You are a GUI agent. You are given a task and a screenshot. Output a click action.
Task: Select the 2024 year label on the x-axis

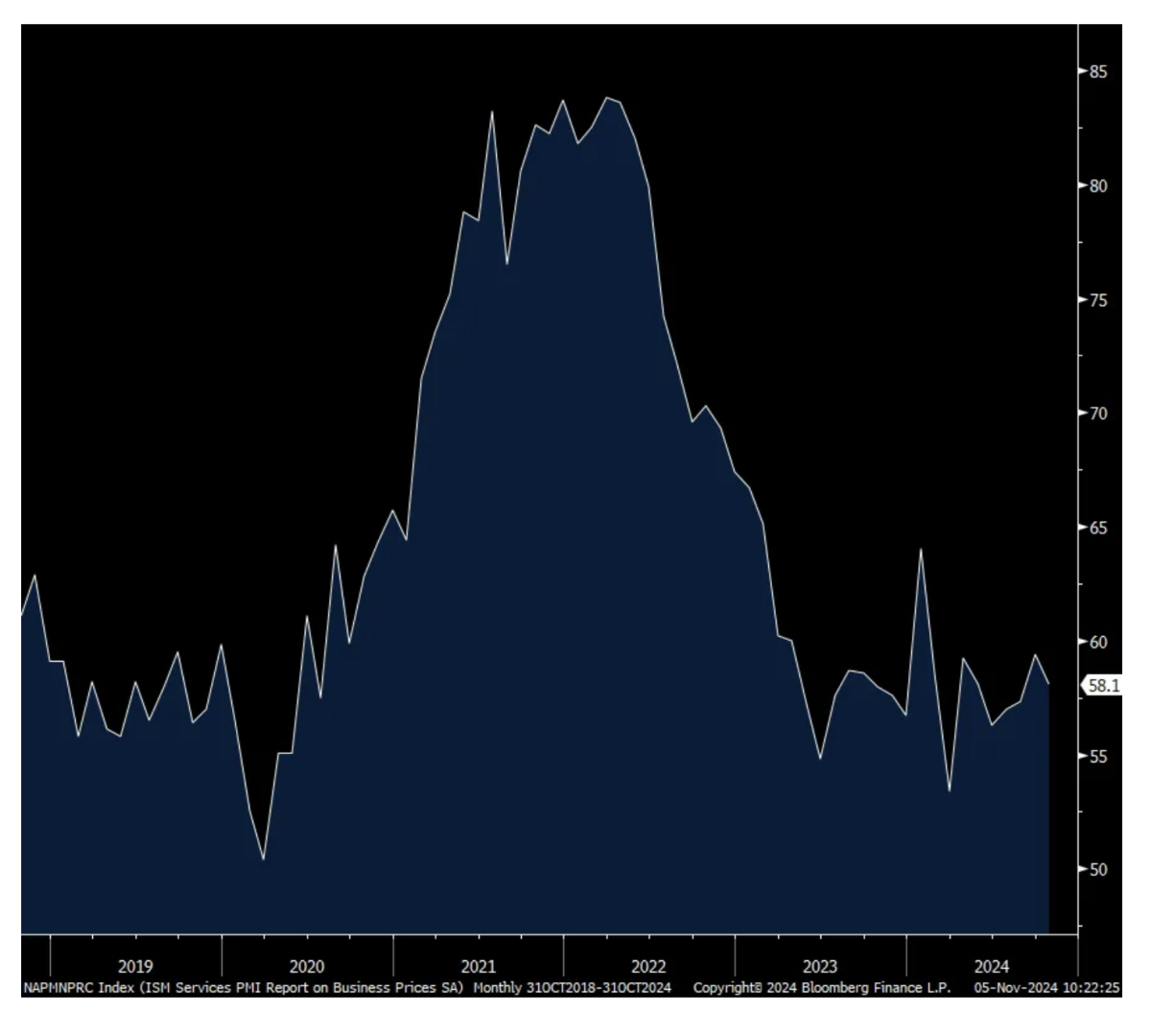pyautogui.click(x=991, y=966)
